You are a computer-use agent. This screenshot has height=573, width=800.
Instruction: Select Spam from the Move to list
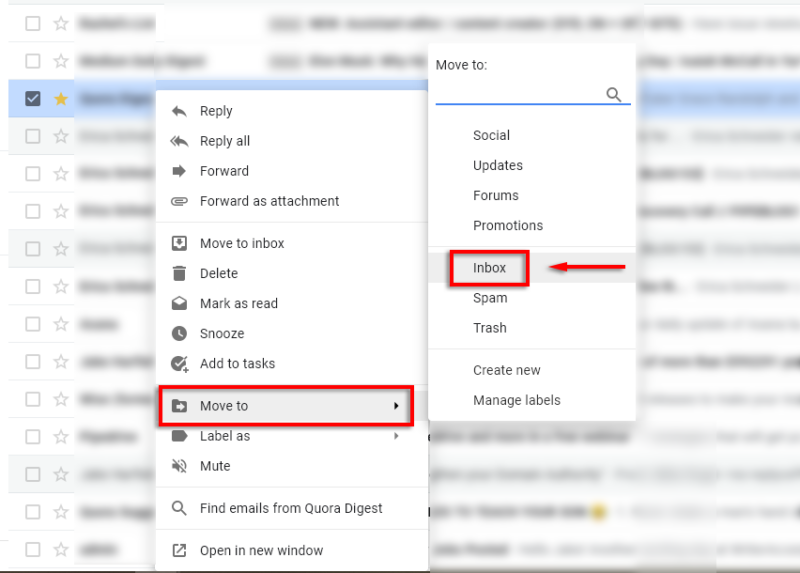[x=490, y=298]
